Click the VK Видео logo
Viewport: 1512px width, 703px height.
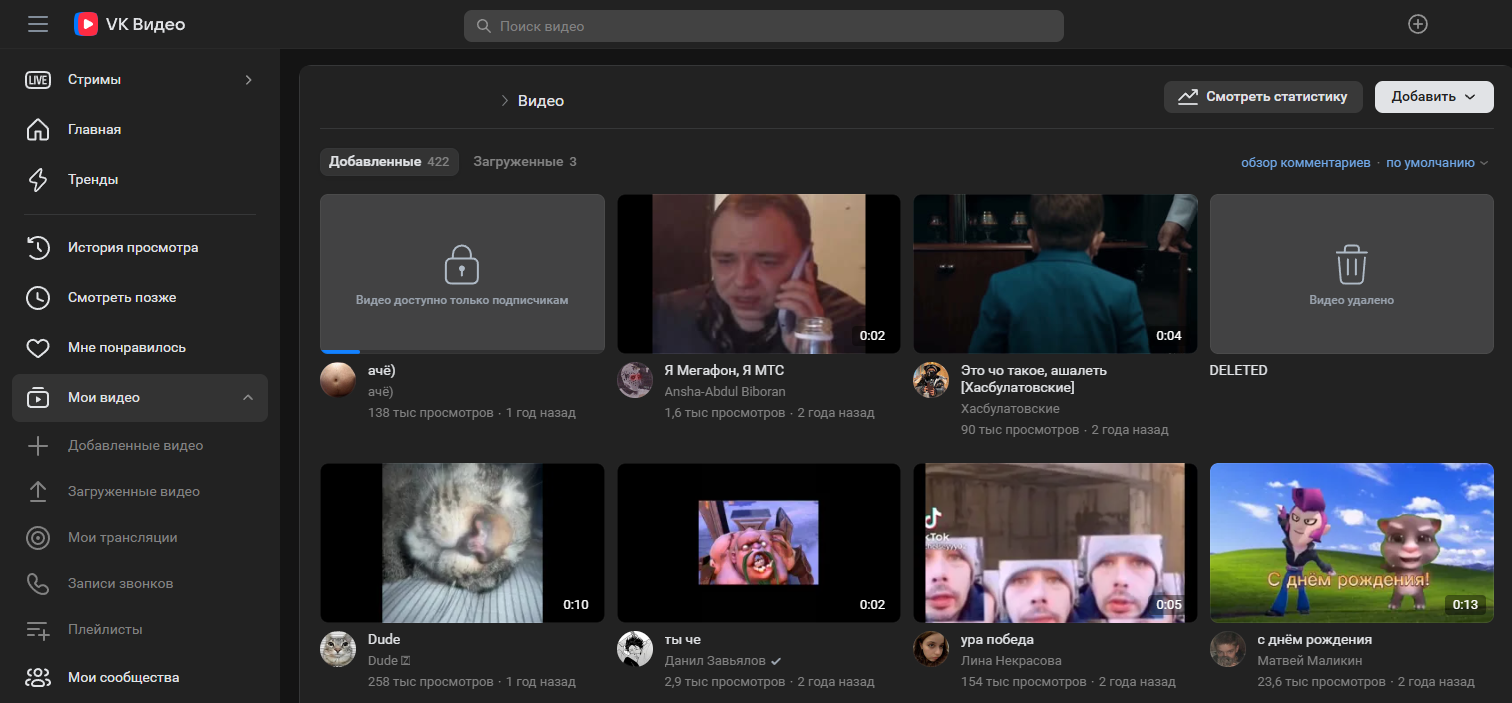tap(130, 25)
